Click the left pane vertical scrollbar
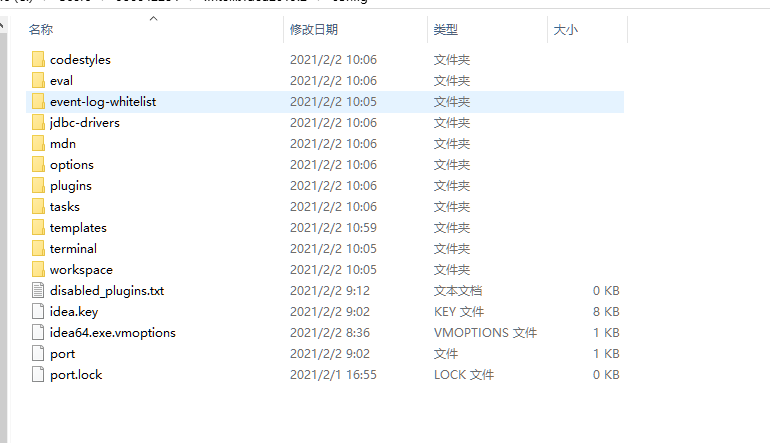This screenshot has height=443, width=770. click(3, 231)
